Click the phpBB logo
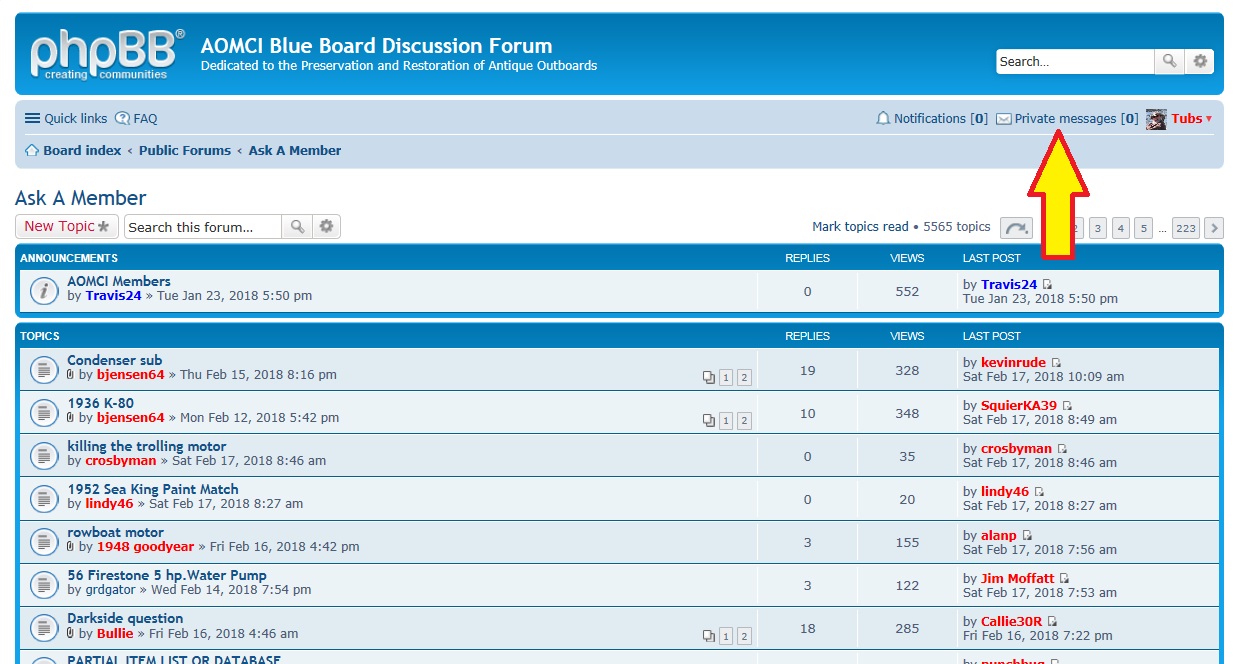The height and width of the screenshot is (664, 1240). [x=107, y=54]
